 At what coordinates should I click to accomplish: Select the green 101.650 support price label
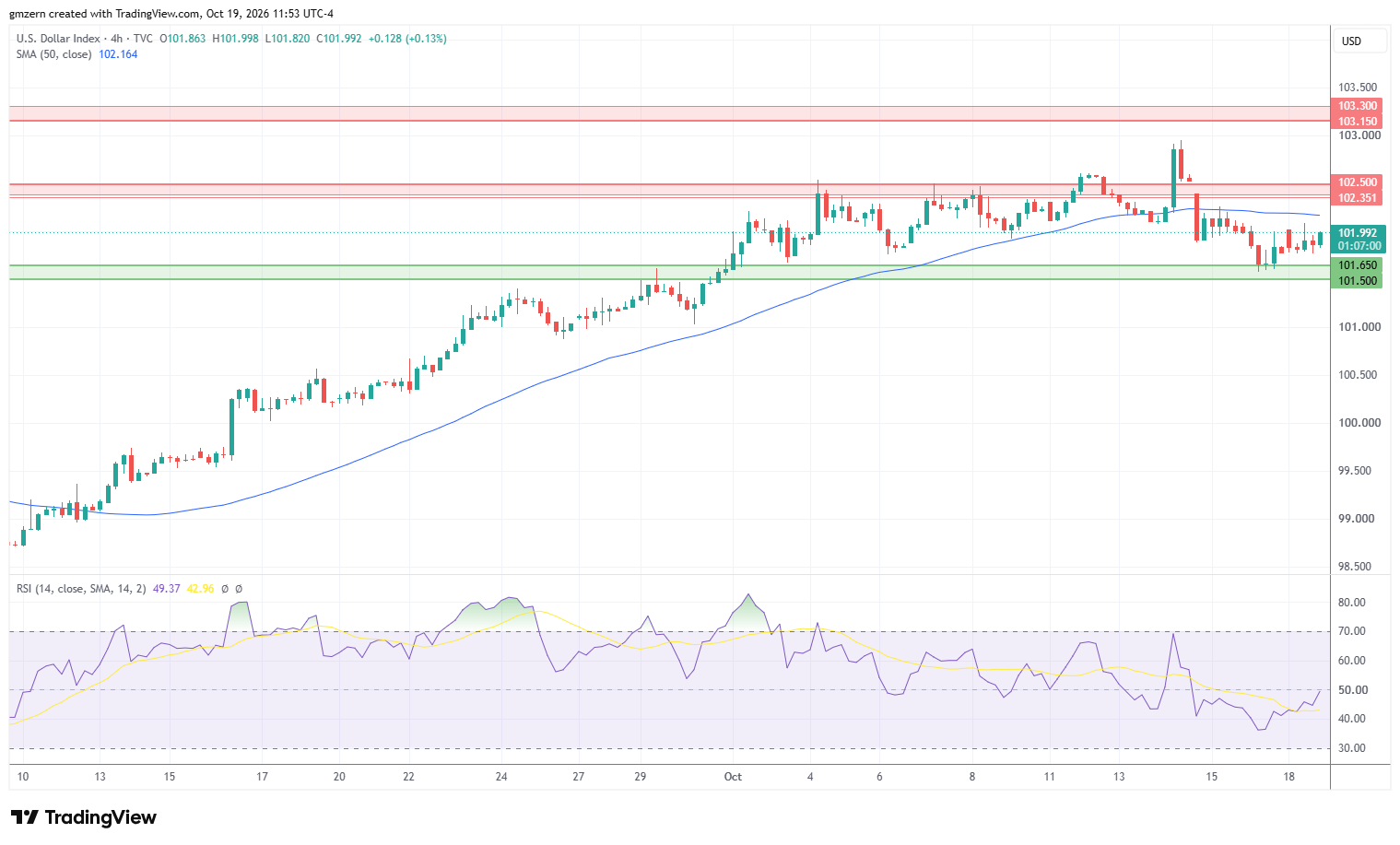click(x=1358, y=265)
